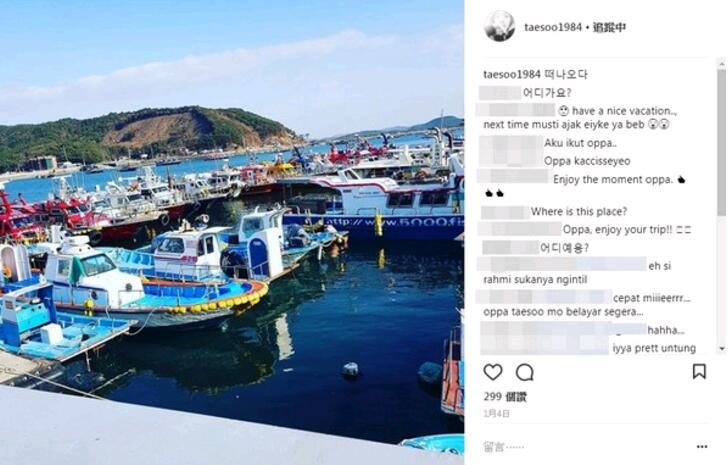View the 299 likes list

click(505, 397)
